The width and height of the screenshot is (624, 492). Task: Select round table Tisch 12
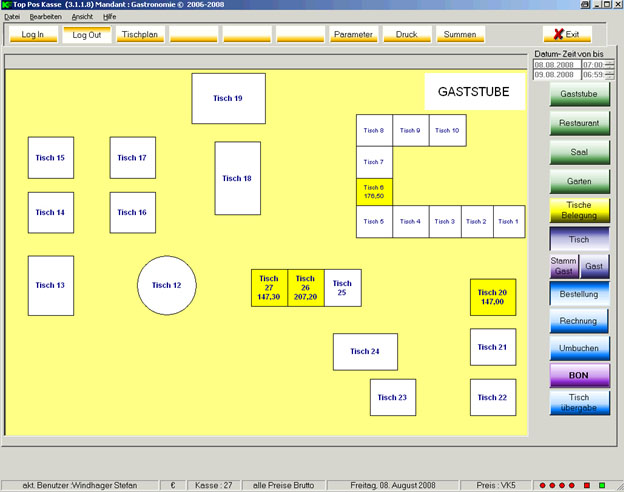pyautogui.click(x=166, y=285)
